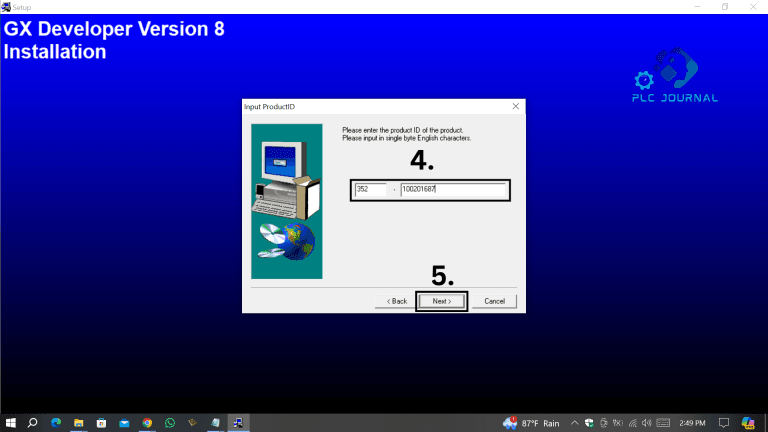The image size is (768, 432).
Task: Open WhatsApp from the taskbar
Action: click(x=170, y=423)
